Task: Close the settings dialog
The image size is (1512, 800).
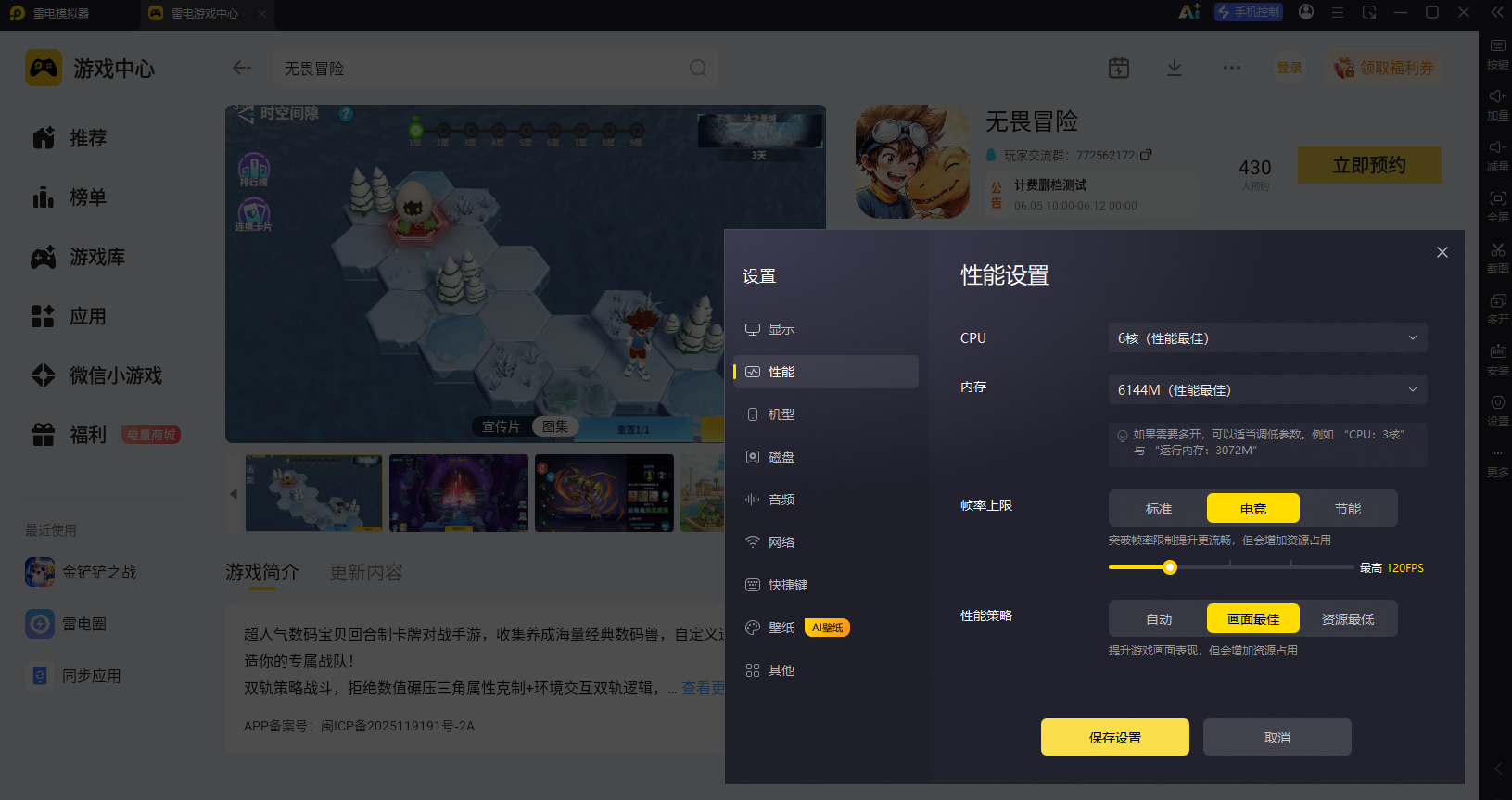Action: click(x=1442, y=252)
